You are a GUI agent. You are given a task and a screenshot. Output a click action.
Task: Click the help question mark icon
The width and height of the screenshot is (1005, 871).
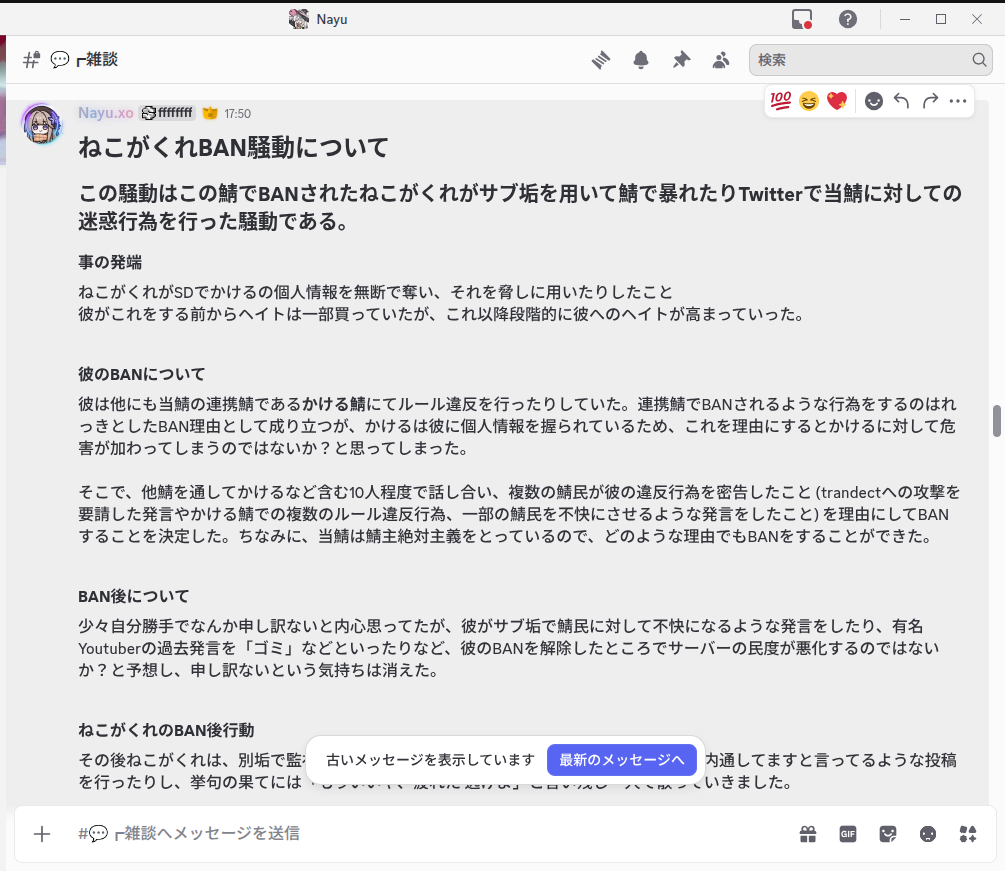848,19
